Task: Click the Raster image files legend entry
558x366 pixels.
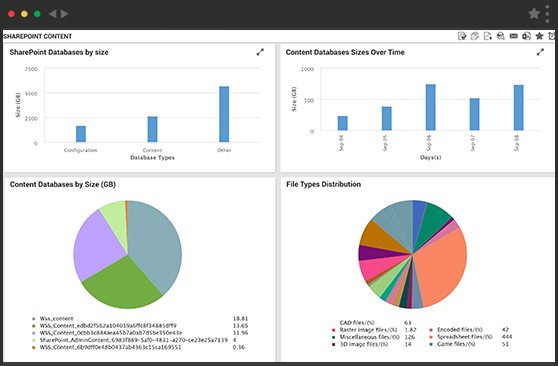Action: click(x=368, y=330)
